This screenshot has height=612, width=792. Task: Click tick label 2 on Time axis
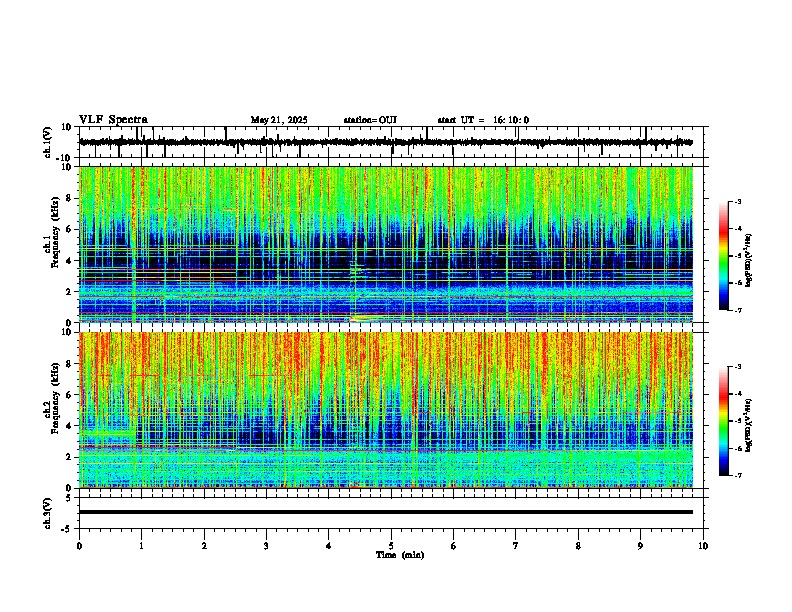(x=204, y=546)
